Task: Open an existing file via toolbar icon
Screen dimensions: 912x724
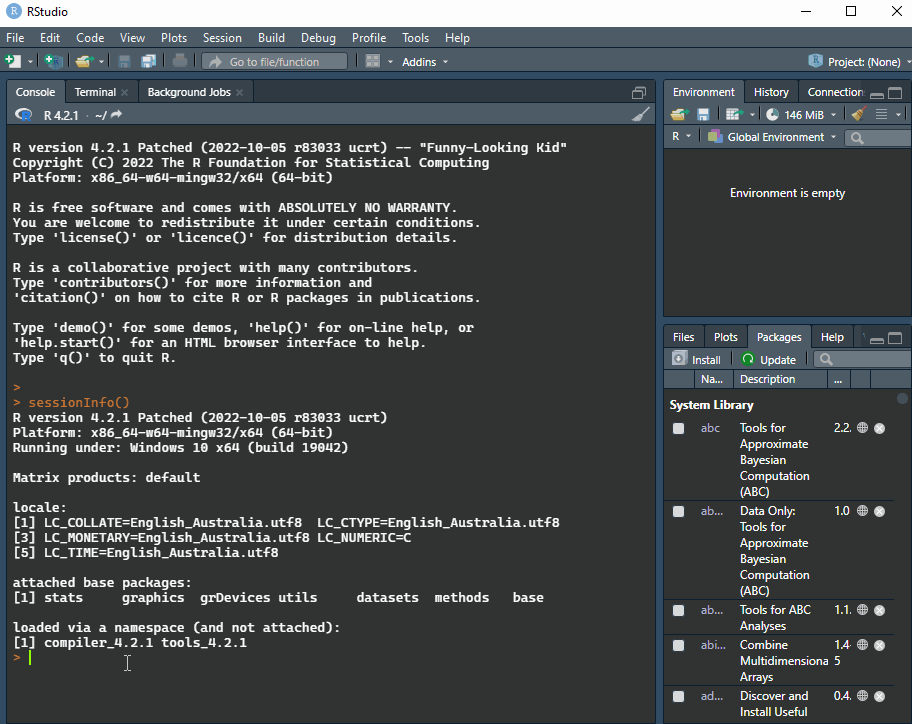Action: pyautogui.click(x=86, y=61)
